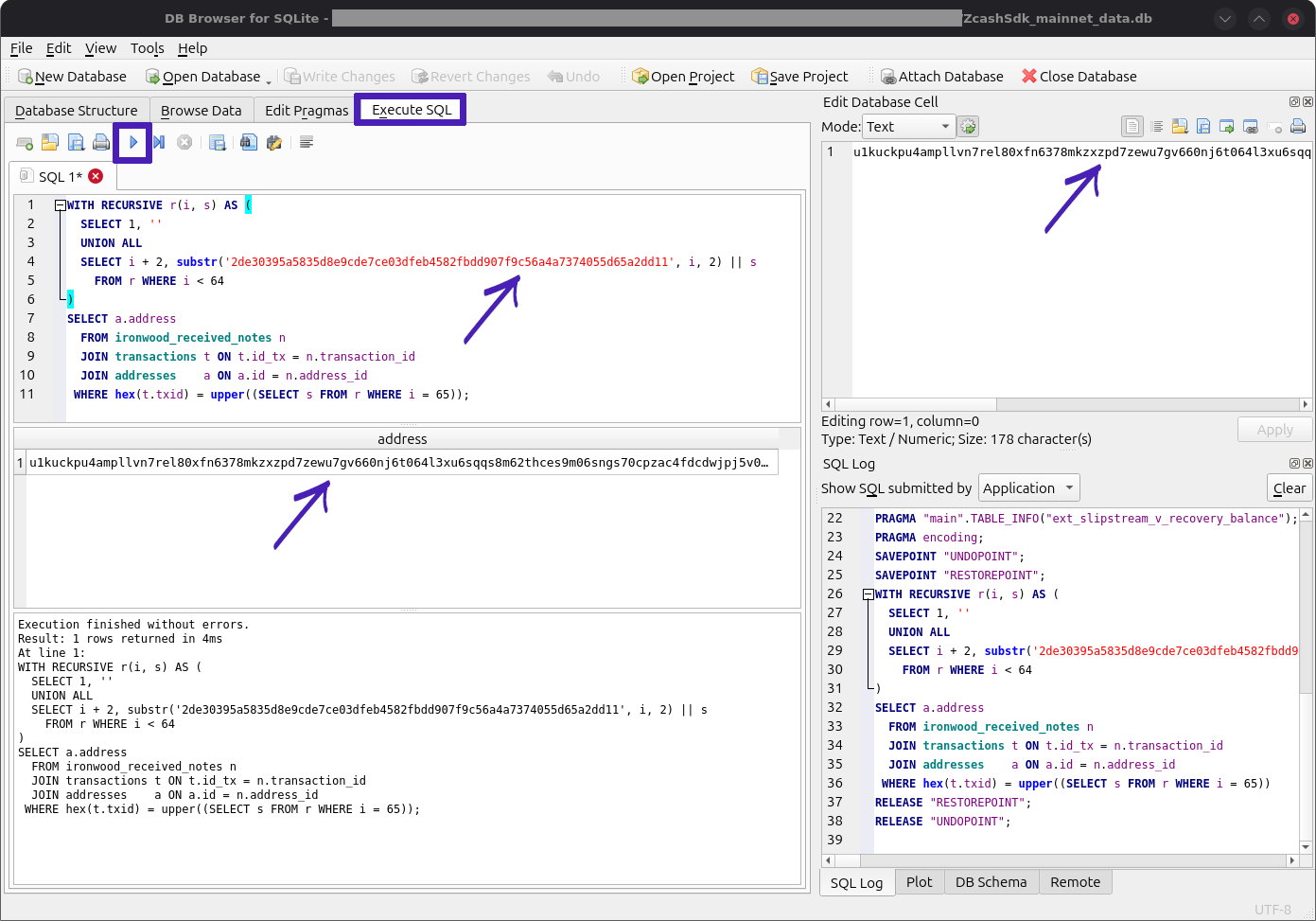The image size is (1316, 921).
Task: Expand the Open Database recent files arrow
Action: click(269, 80)
